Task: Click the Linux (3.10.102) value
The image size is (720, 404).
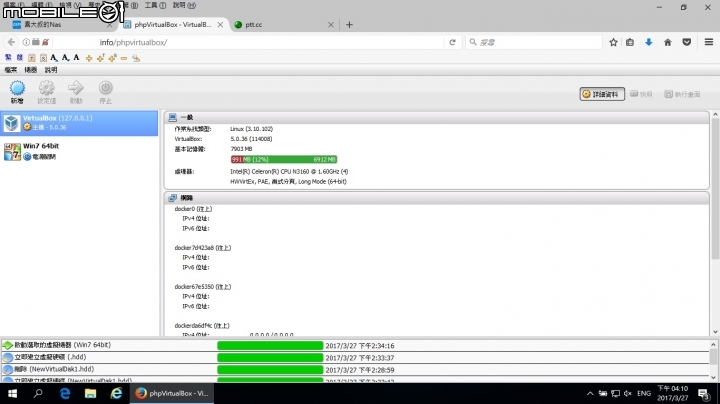Action: point(252,129)
